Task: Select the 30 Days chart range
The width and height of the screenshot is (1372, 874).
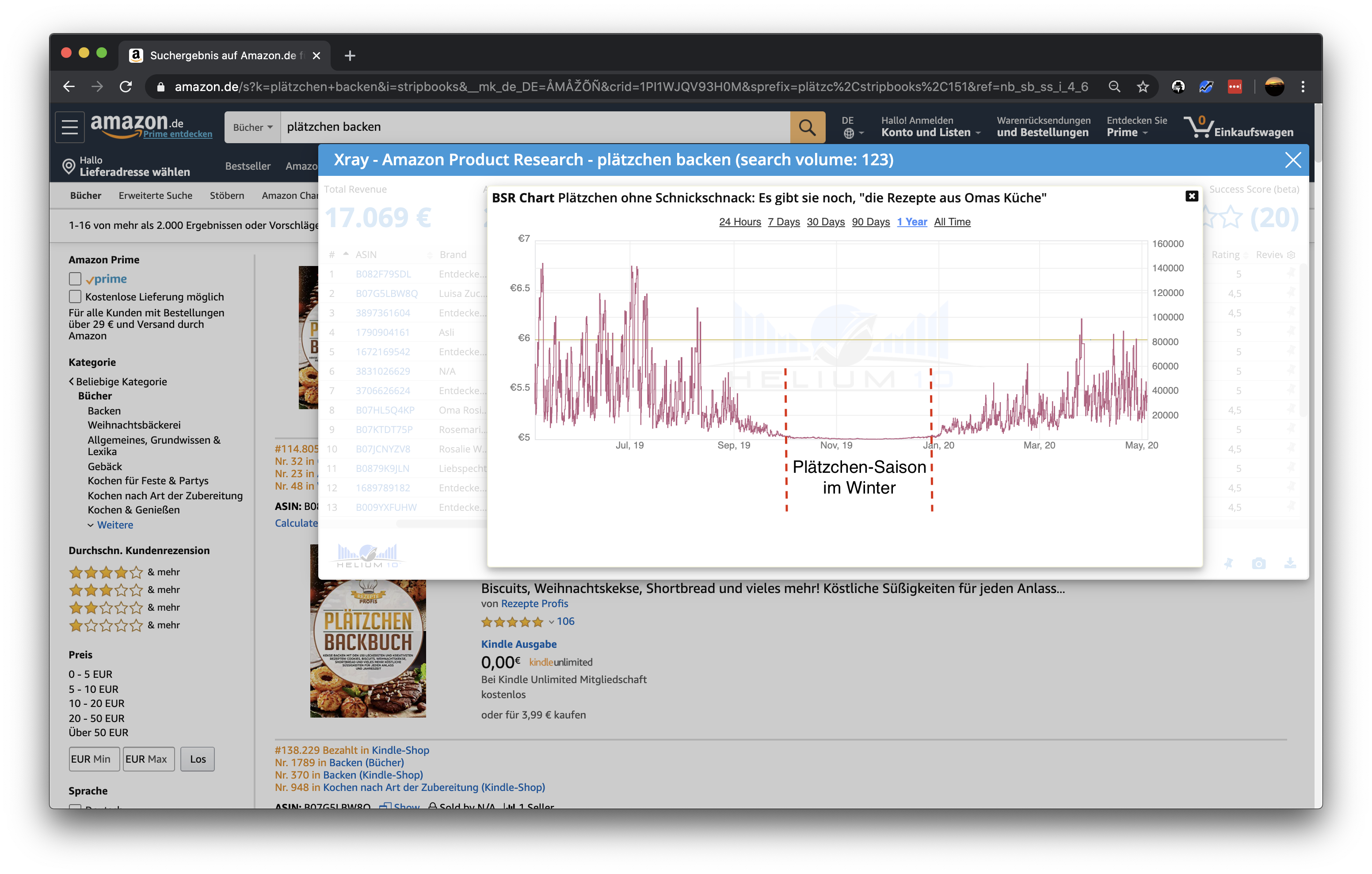Action: (825, 222)
